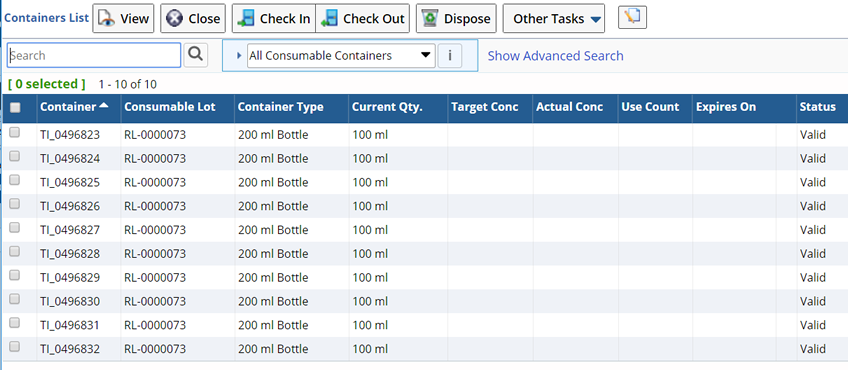The height and width of the screenshot is (370, 848).
Task: Open the Other Tasks dropdown menu
Action: coord(554,18)
